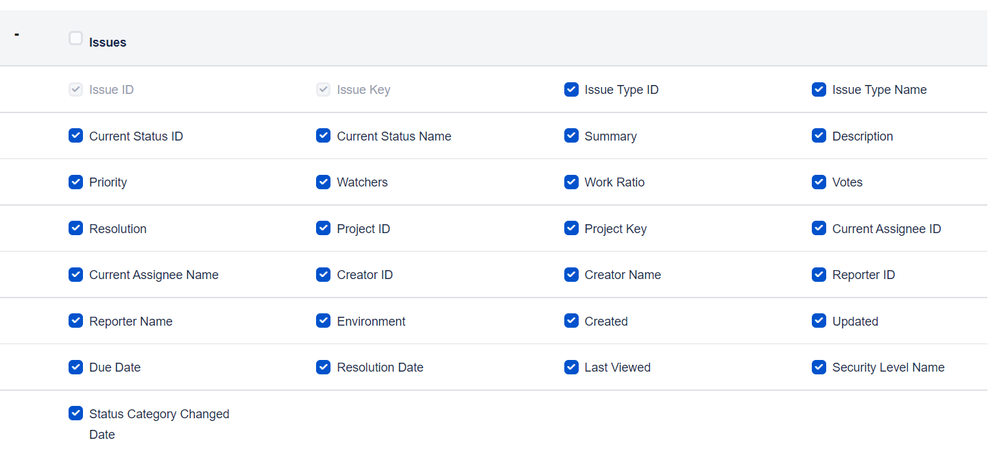999x458 pixels.
Task: Collapse the Issues section with minus icon
Action: pos(17,35)
